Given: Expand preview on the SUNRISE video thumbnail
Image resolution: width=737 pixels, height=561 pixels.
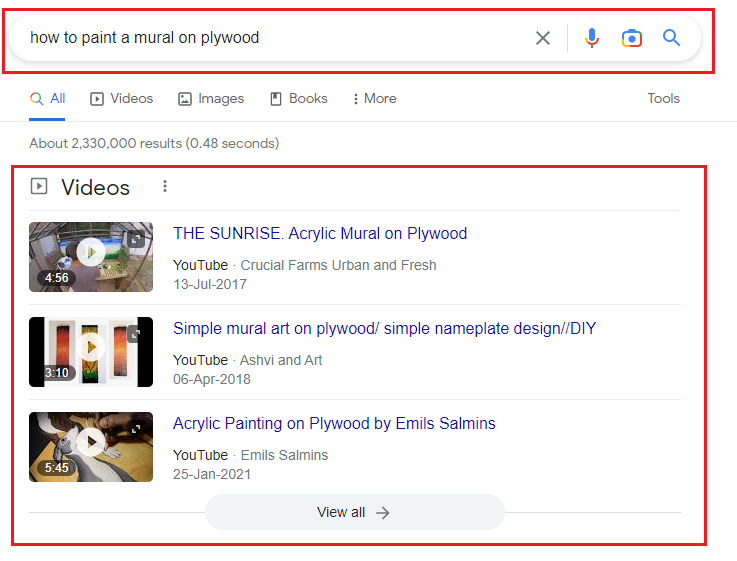Looking at the screenshot, I should pos(136,239).
